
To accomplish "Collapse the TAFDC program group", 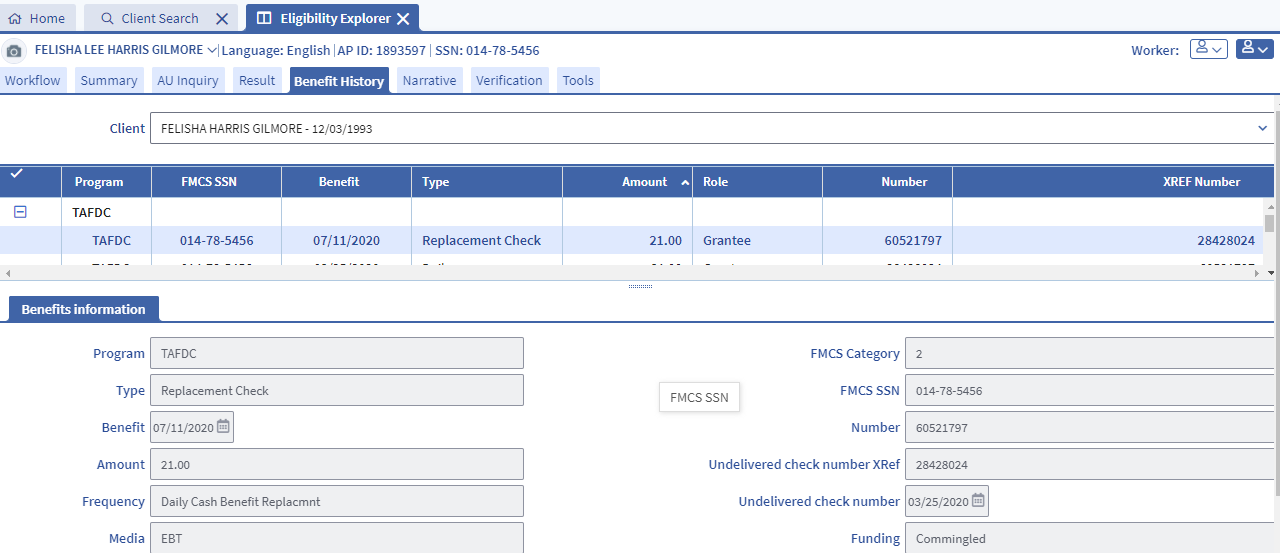I will pos(19,212).
